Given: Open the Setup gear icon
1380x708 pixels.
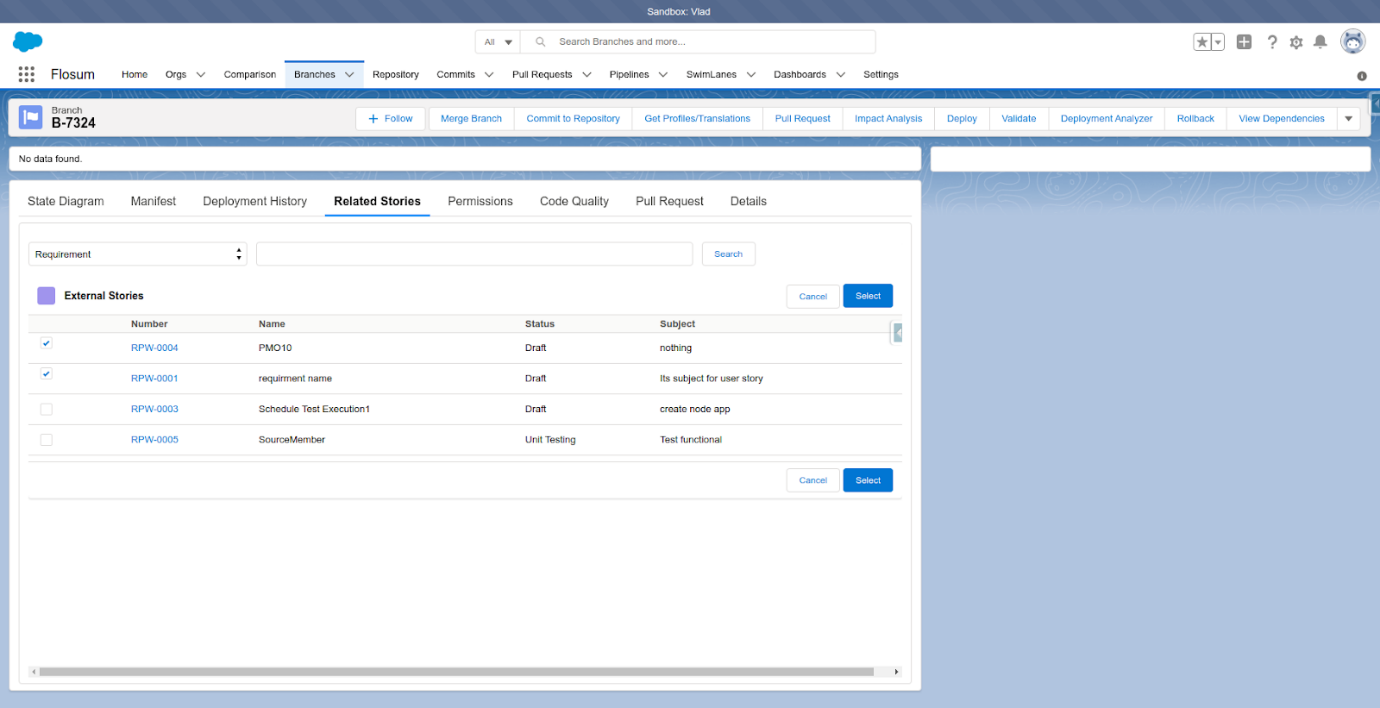Looking at the screenshot, I should click(x=1296, y=41).
